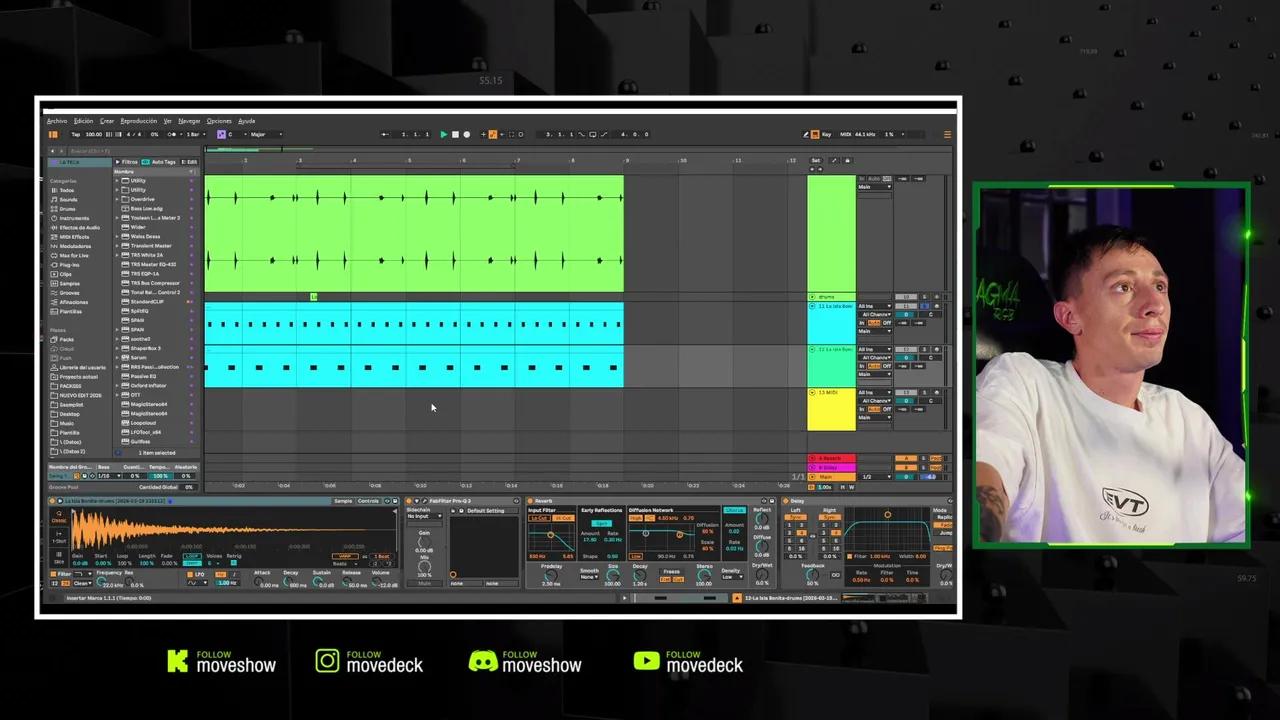
Task: Set monitor Off on track 11
Action: (x=887, y=323)
